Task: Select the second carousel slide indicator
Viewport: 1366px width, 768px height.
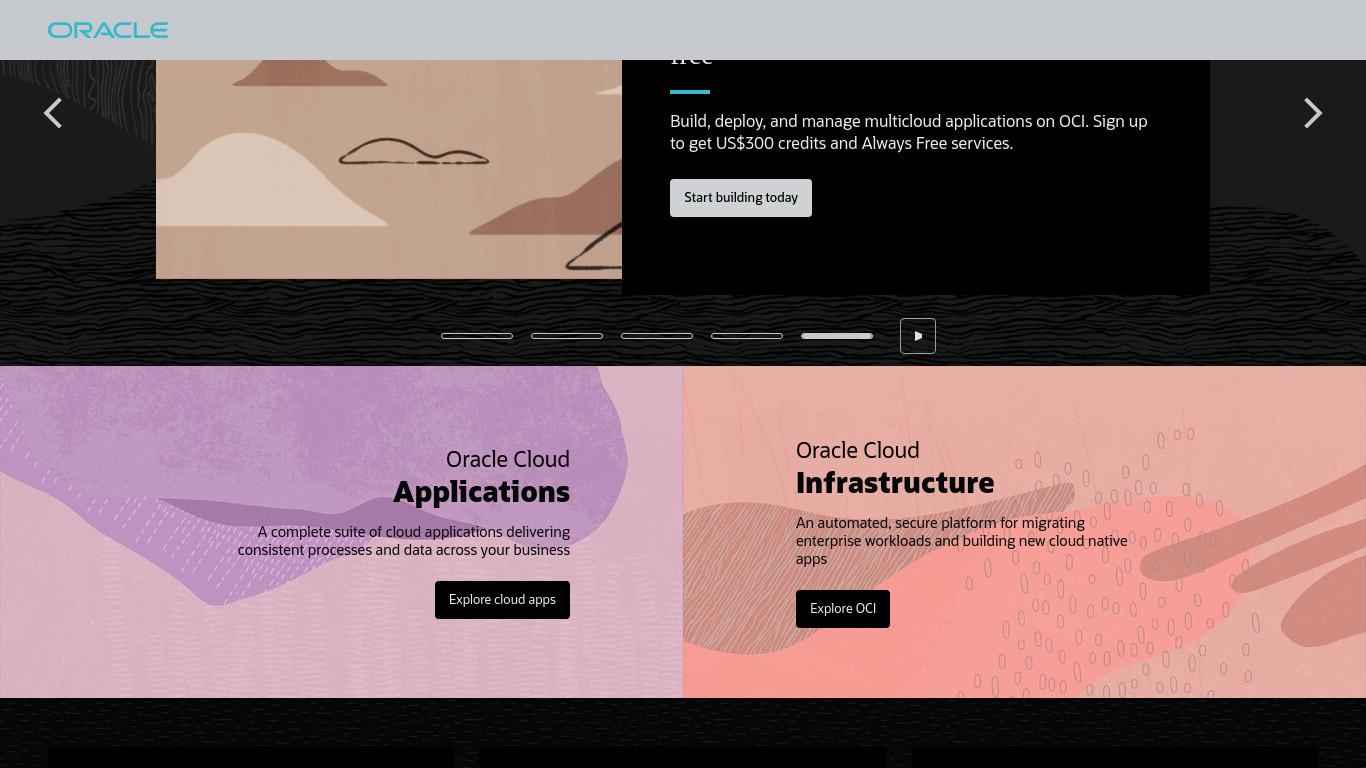Action: 567,336
